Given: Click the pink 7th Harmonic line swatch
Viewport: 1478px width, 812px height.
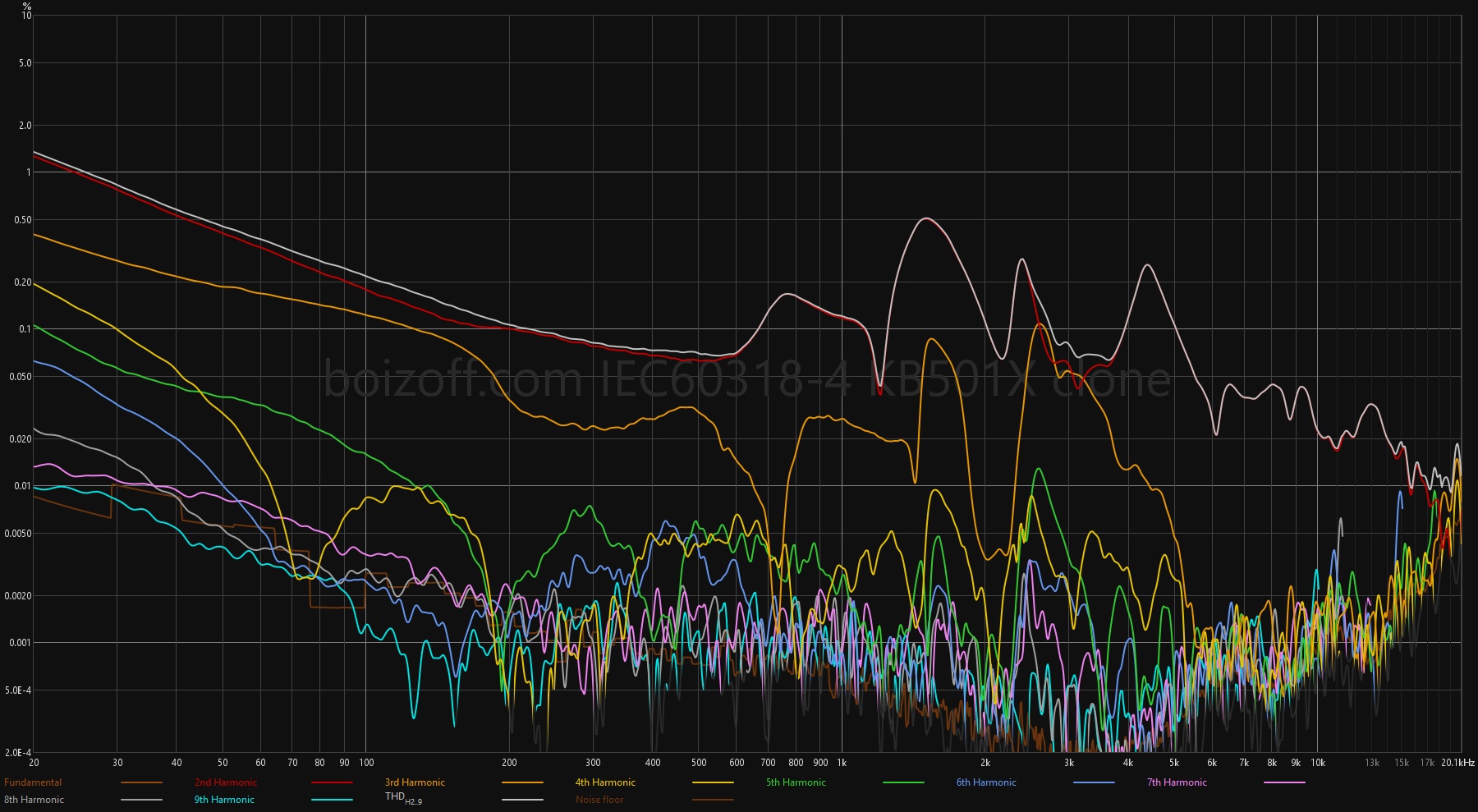Looking at the screenshot, I should point(1284,783).
